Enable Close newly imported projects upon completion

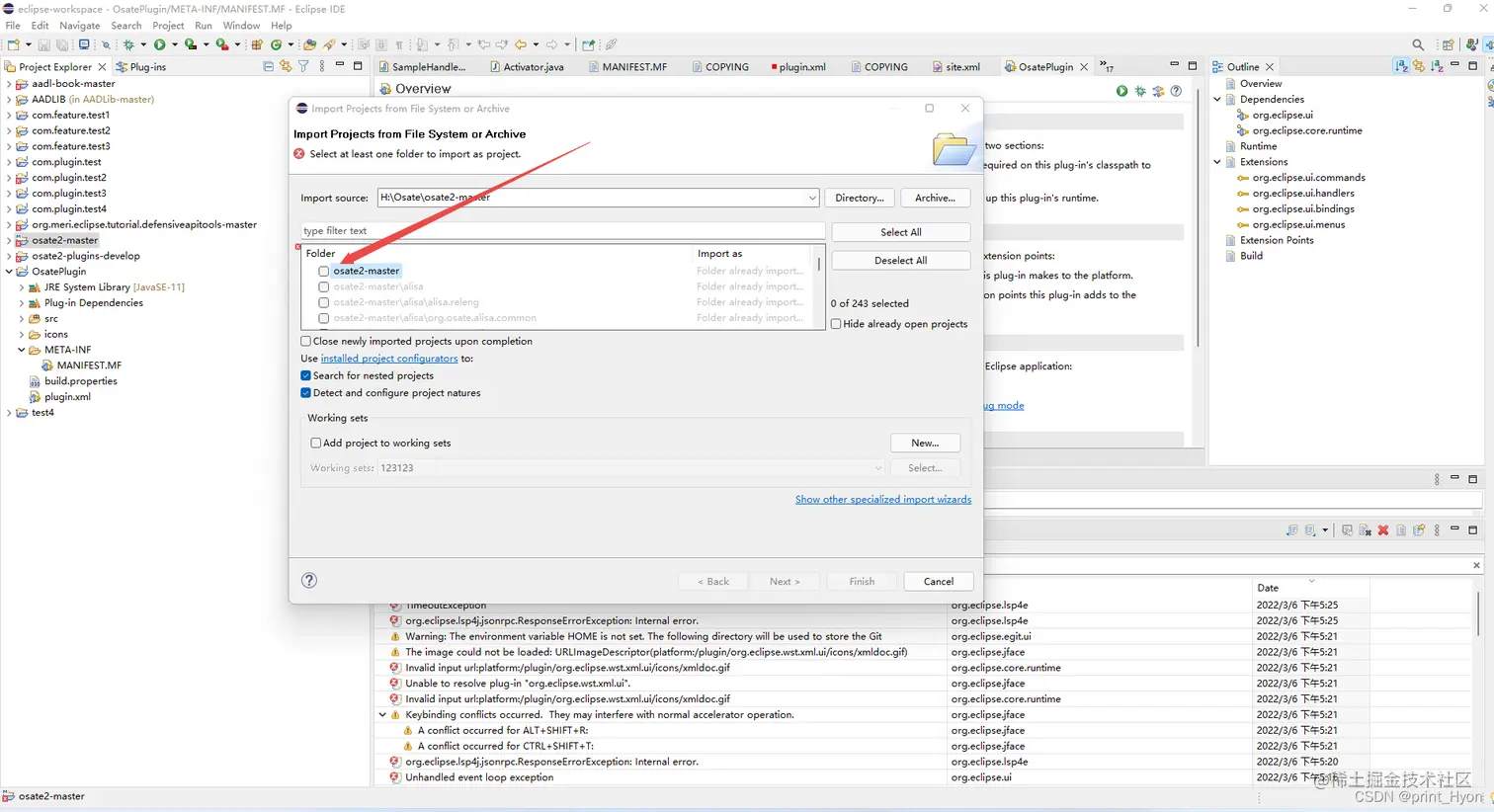click(x=306, y=341)
